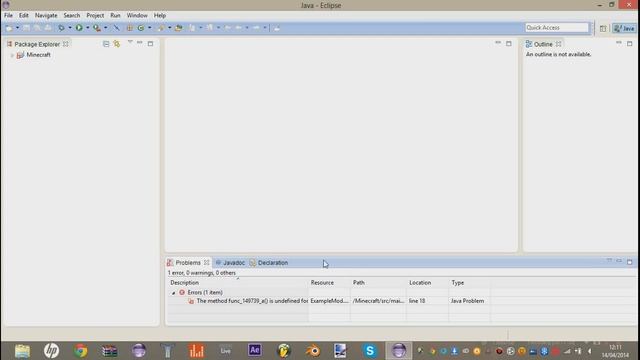Image resolution: width=640 pixels, height=360 pixels.
Task: Open Package Explorer view menu triangle
Action: 130,42
